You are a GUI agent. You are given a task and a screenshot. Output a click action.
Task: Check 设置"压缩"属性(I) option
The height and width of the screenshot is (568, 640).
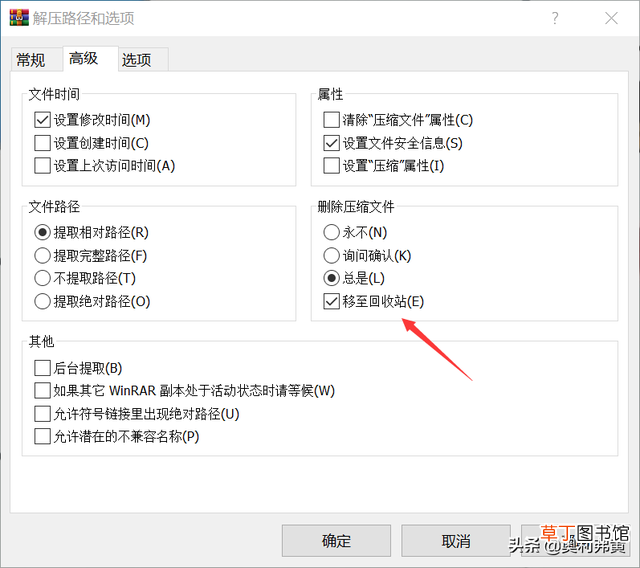point(331,166)
